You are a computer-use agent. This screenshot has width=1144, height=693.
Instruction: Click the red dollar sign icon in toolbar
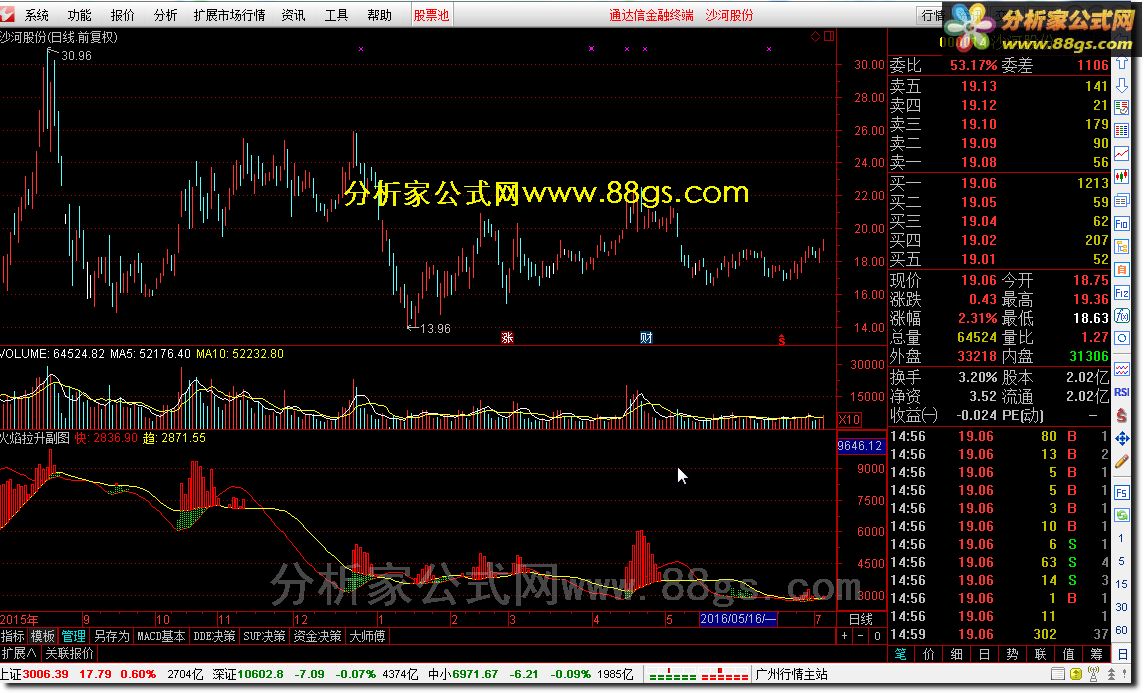tap(1121, 415)
